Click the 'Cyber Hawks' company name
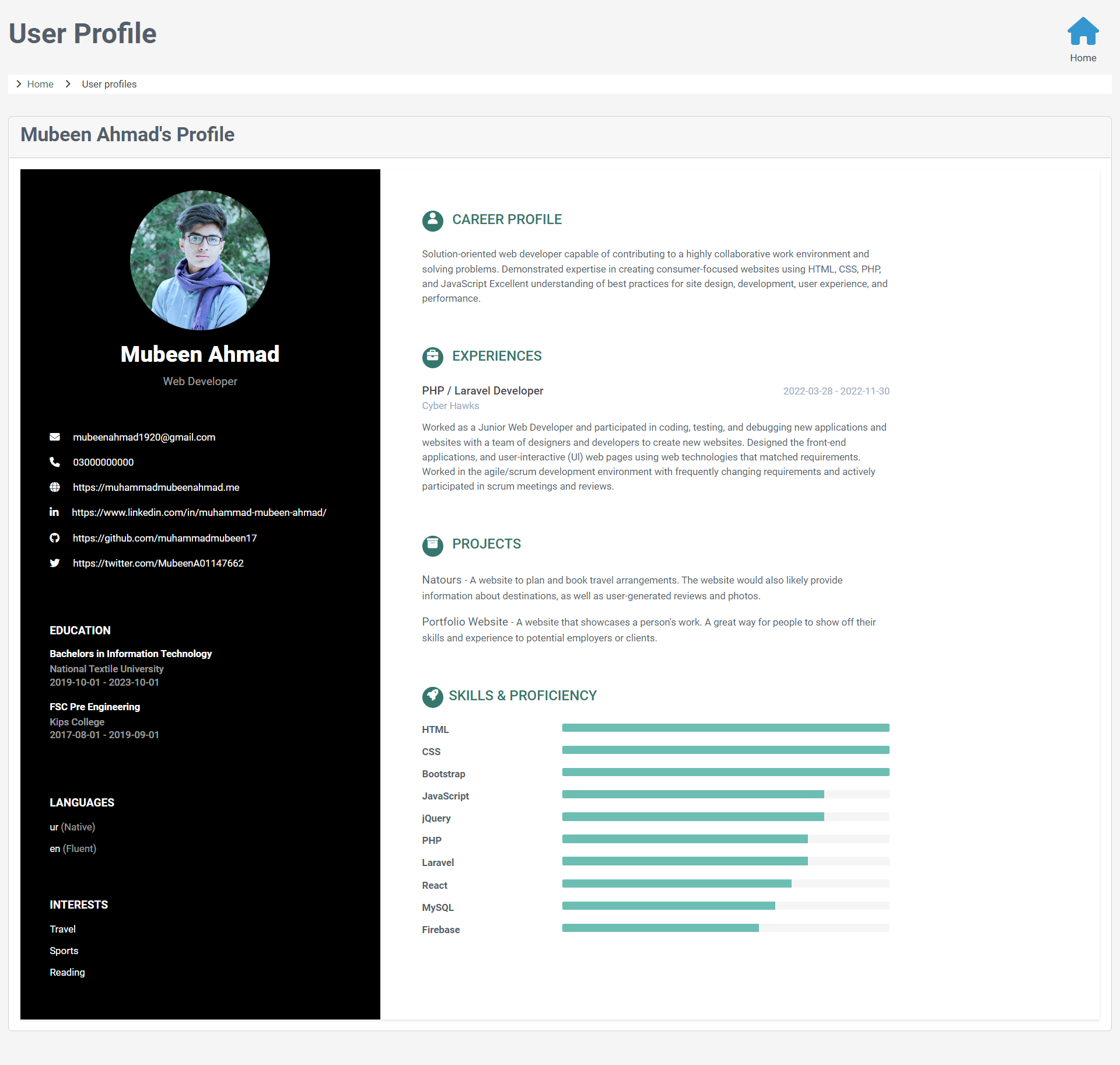Image resolution: width=1120 pixels, height=1065 pixels. click(x=450, y=406)
